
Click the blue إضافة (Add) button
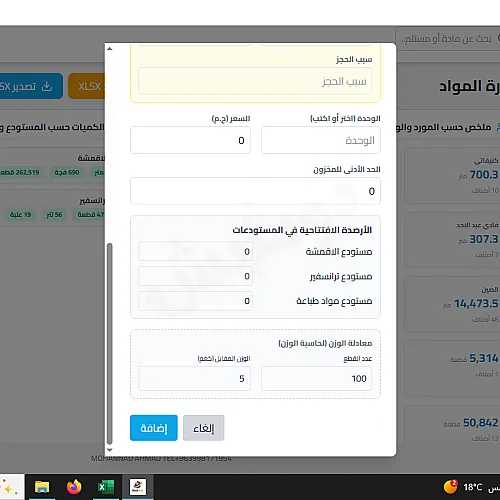click(154, 428)
